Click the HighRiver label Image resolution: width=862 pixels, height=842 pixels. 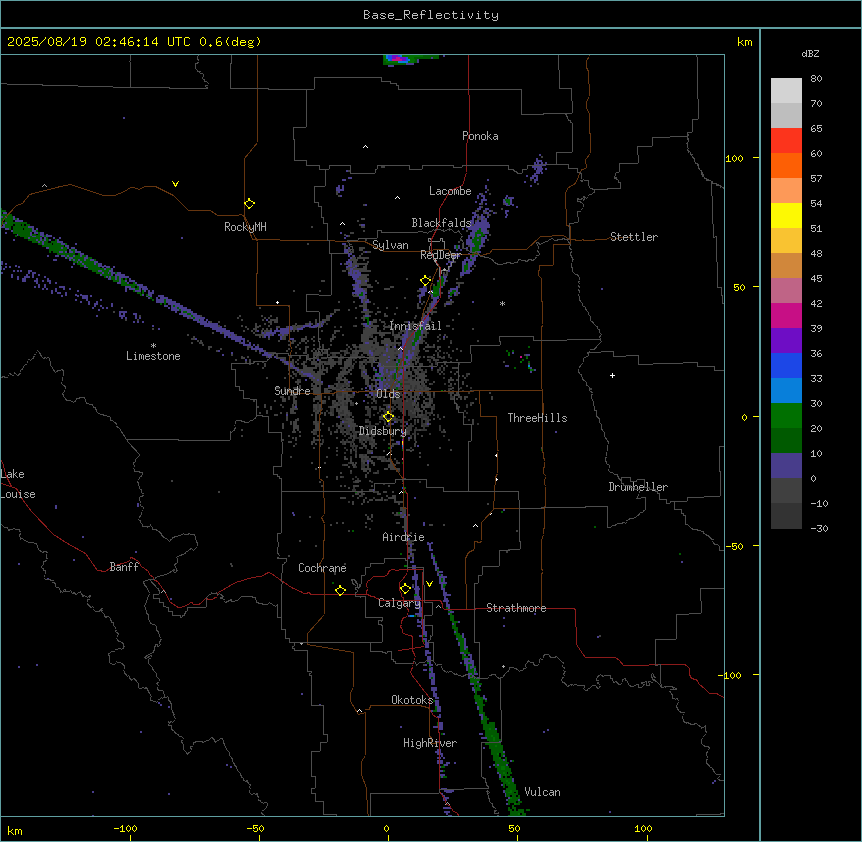430,743
